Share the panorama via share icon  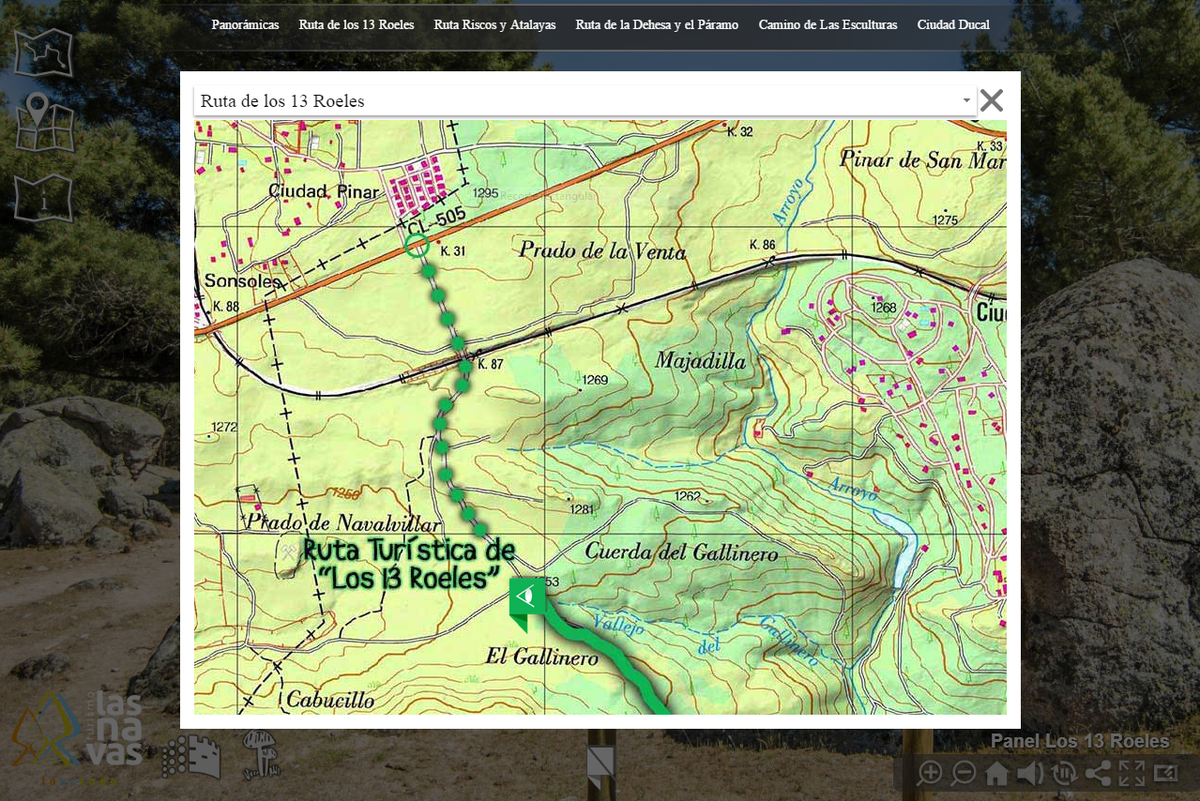coord(1098,772)
